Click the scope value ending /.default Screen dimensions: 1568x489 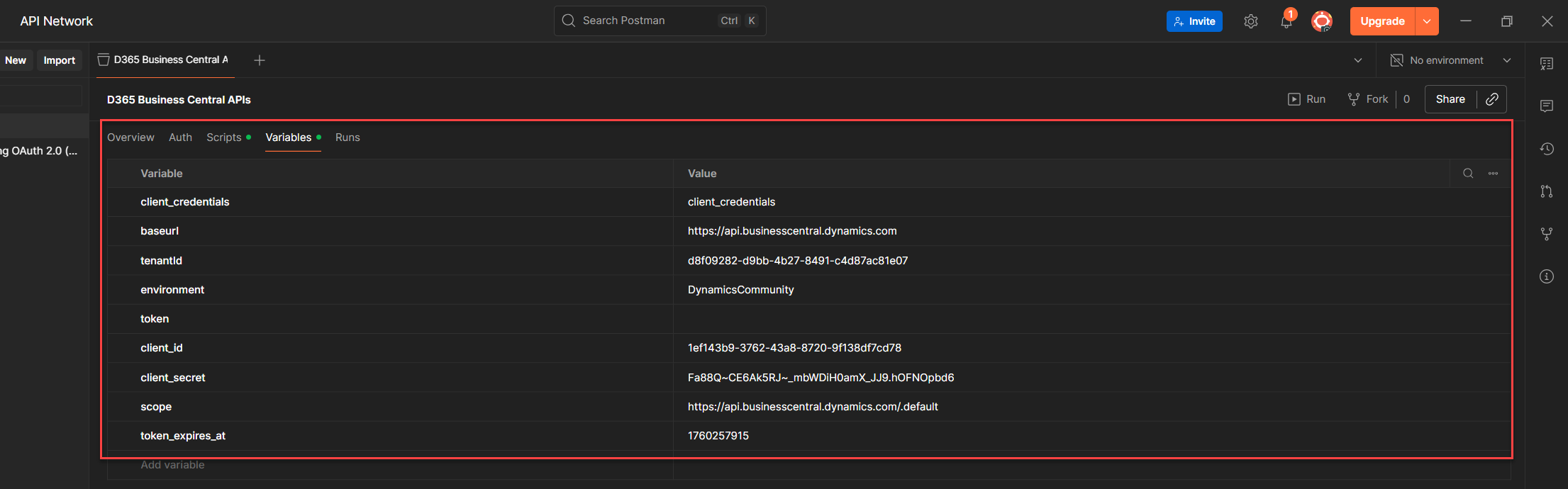click(x=813, y=407)
